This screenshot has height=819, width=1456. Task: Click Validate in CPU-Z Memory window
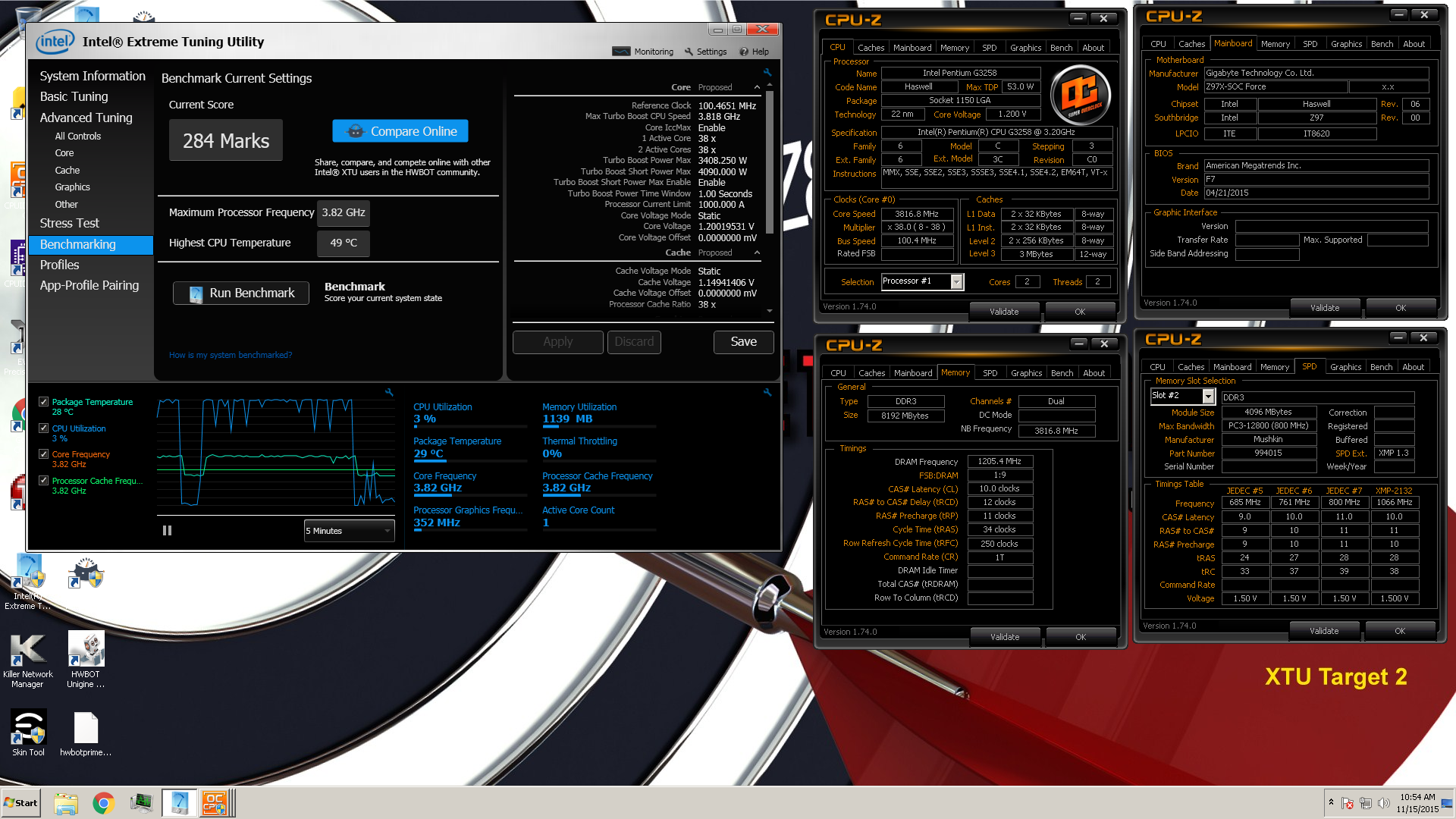1005,637
